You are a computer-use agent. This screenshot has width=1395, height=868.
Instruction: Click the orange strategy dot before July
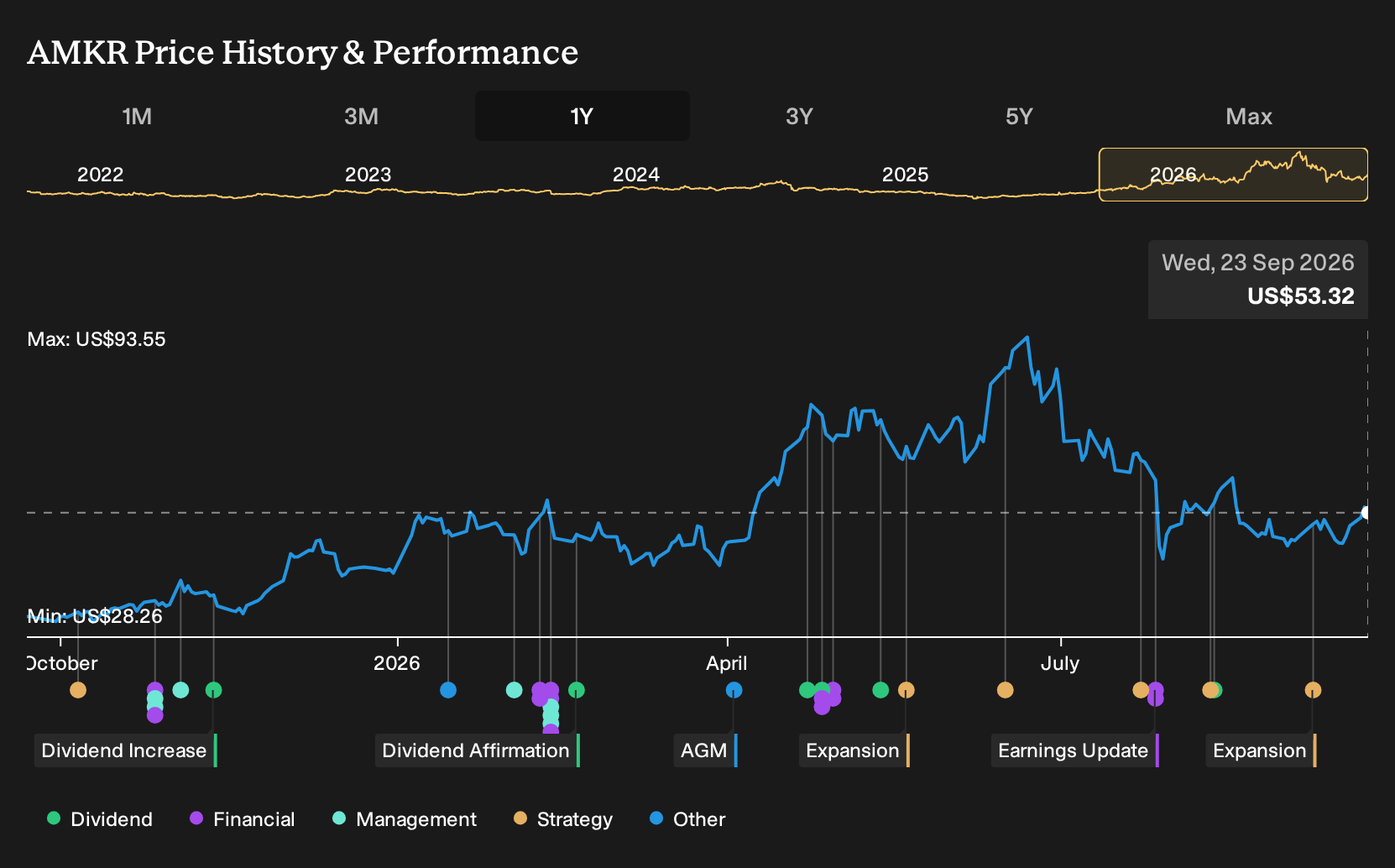point(1005,690)
